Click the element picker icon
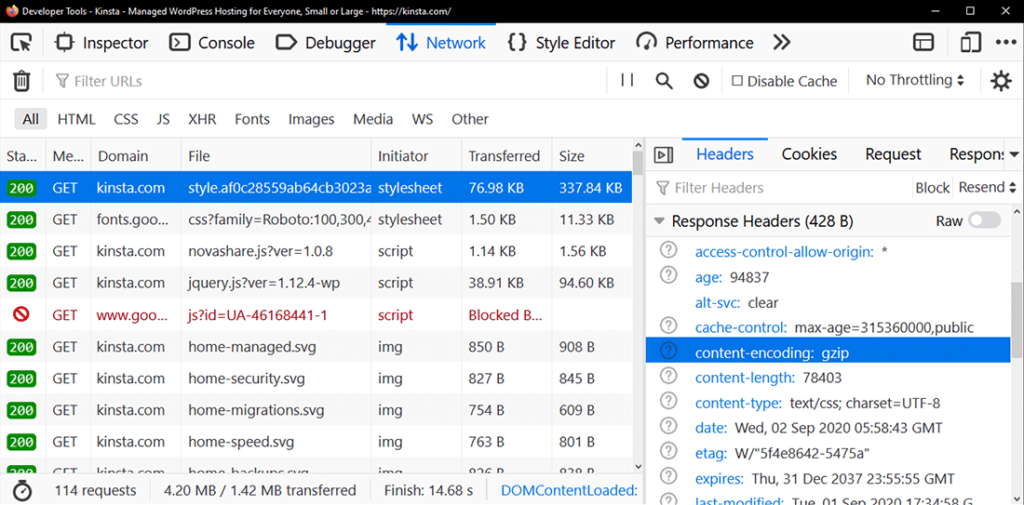Screen dimensions: 1024x505 click(x=21, y=43)
